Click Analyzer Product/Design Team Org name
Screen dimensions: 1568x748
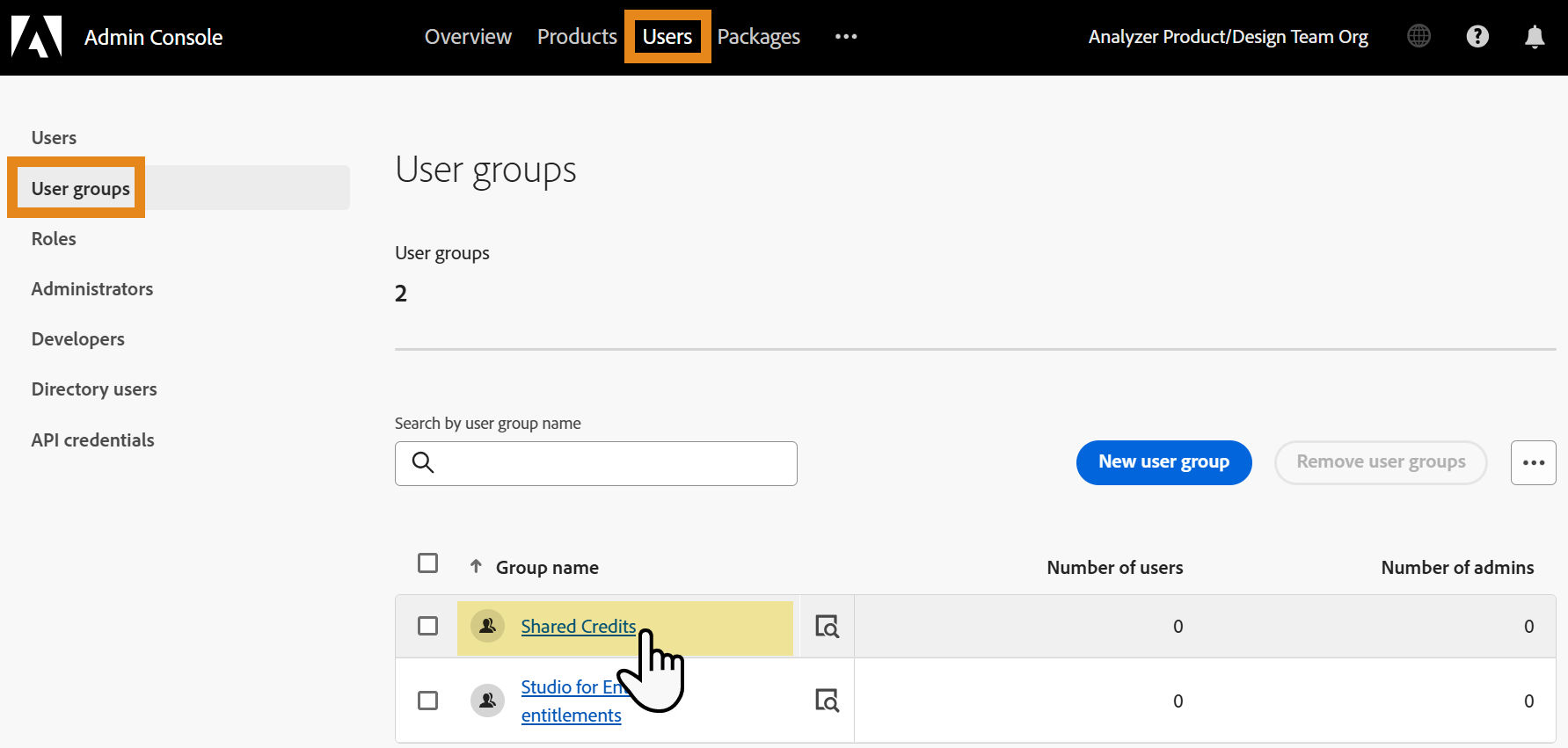(x=1228, y=37)
